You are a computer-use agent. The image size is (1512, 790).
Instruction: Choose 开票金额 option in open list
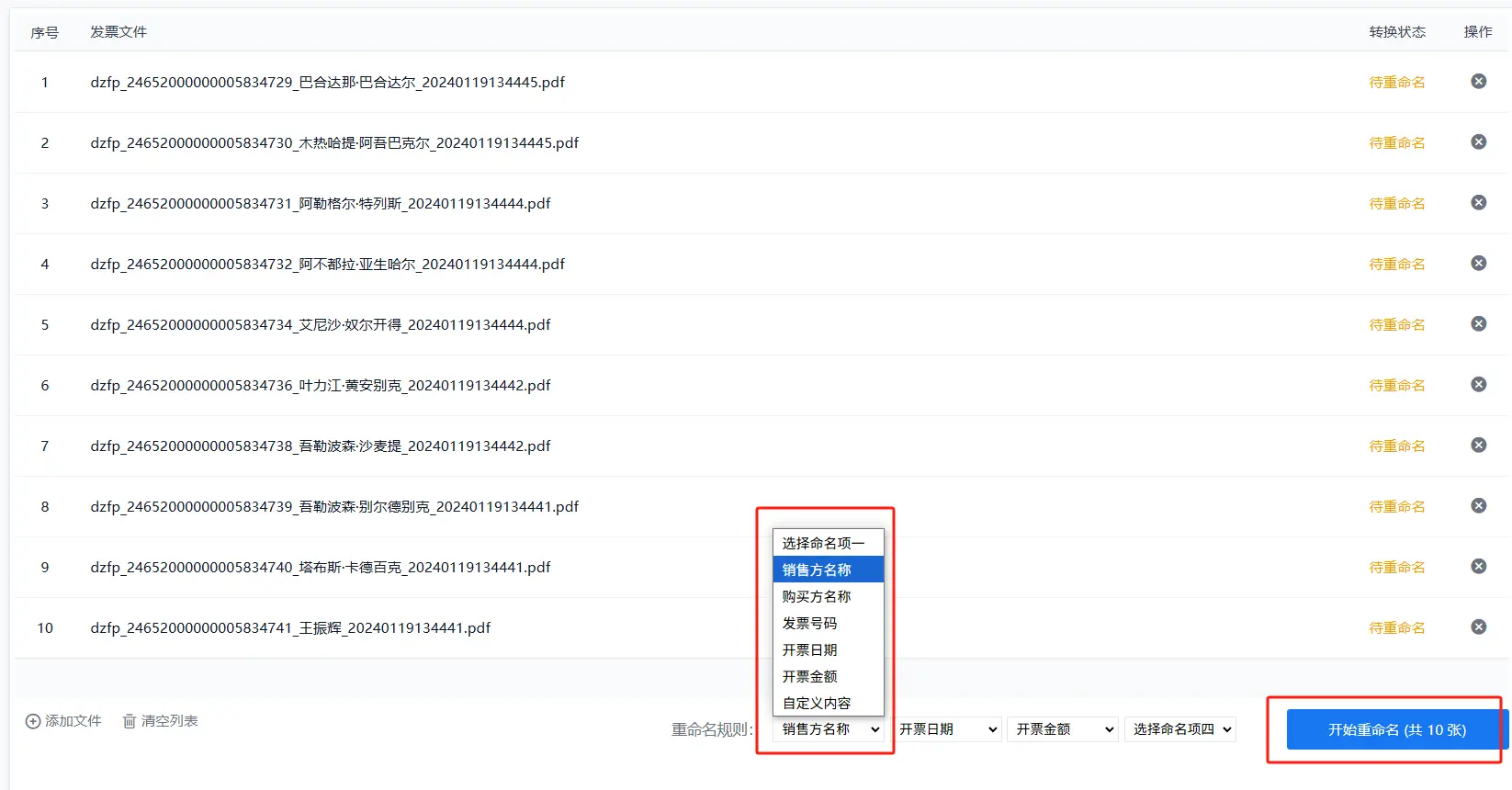point(809,677)
